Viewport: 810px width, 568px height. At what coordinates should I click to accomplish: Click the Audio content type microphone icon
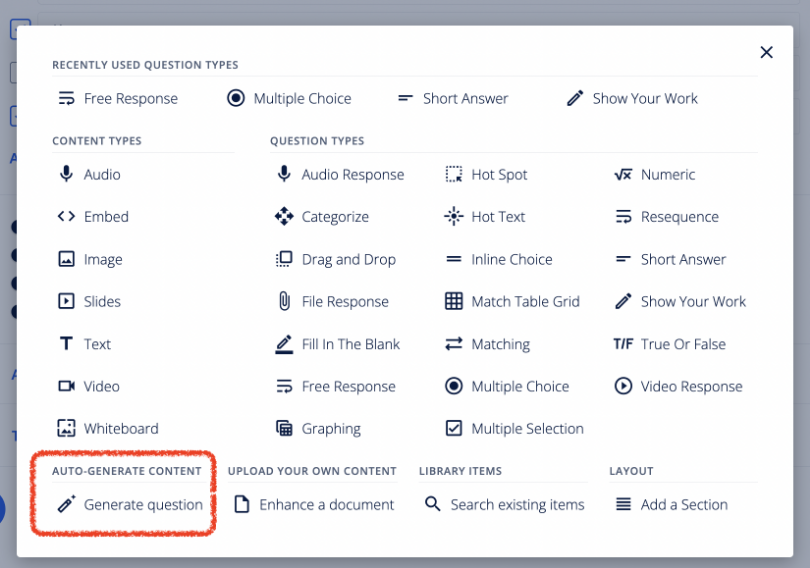tap(66, 174)
